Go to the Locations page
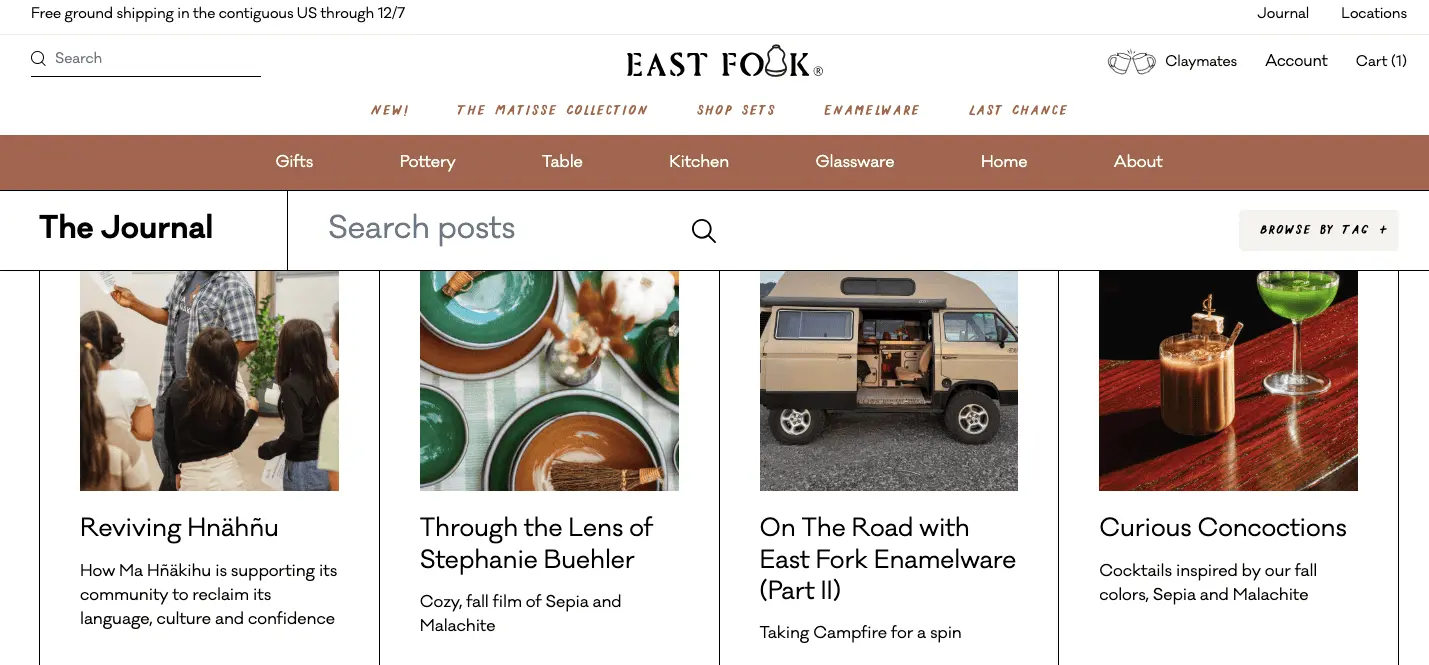 pyautogui.click(x=1373, y=13)
